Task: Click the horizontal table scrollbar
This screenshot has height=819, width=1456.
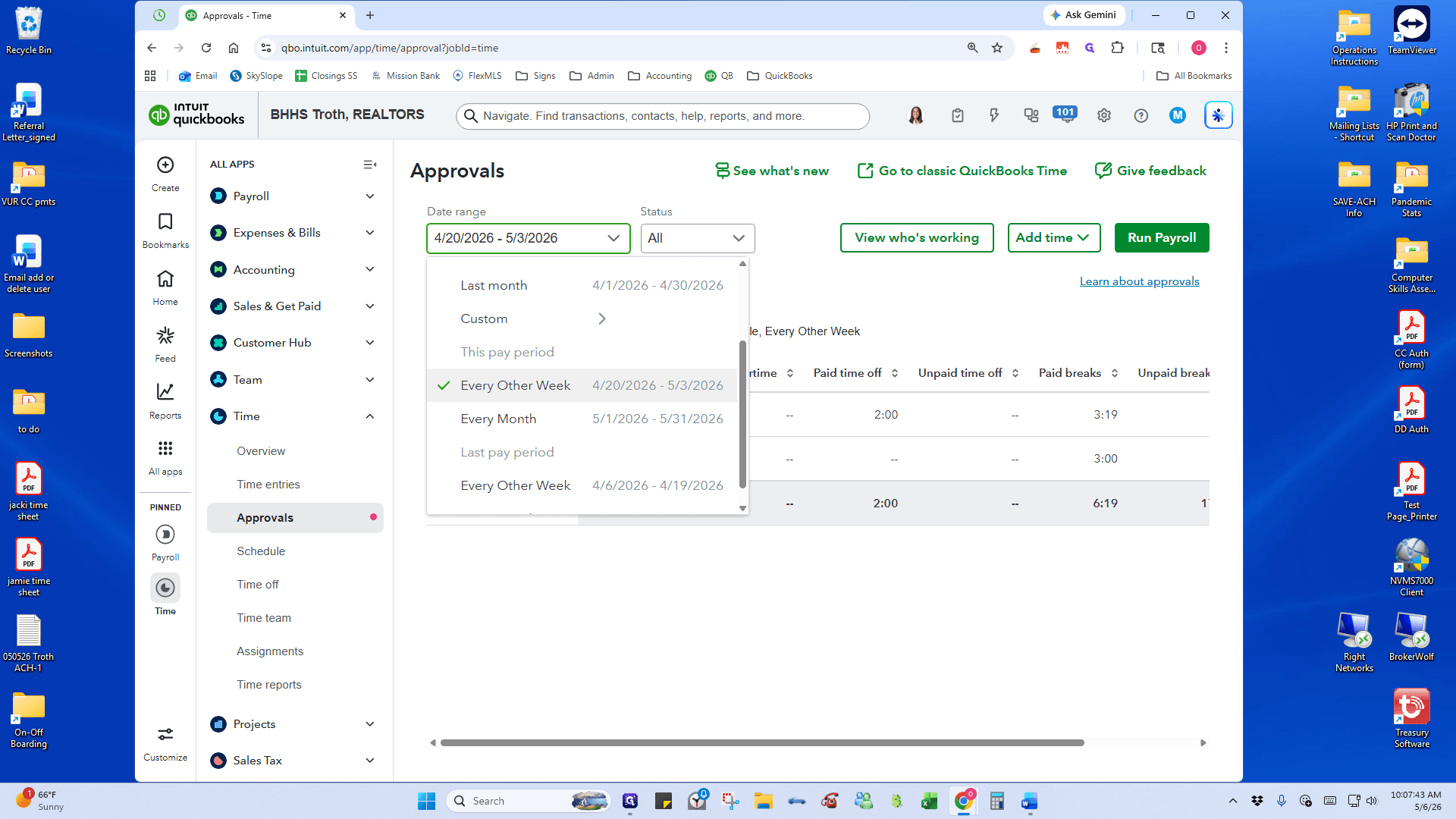Action: [762, 743]
